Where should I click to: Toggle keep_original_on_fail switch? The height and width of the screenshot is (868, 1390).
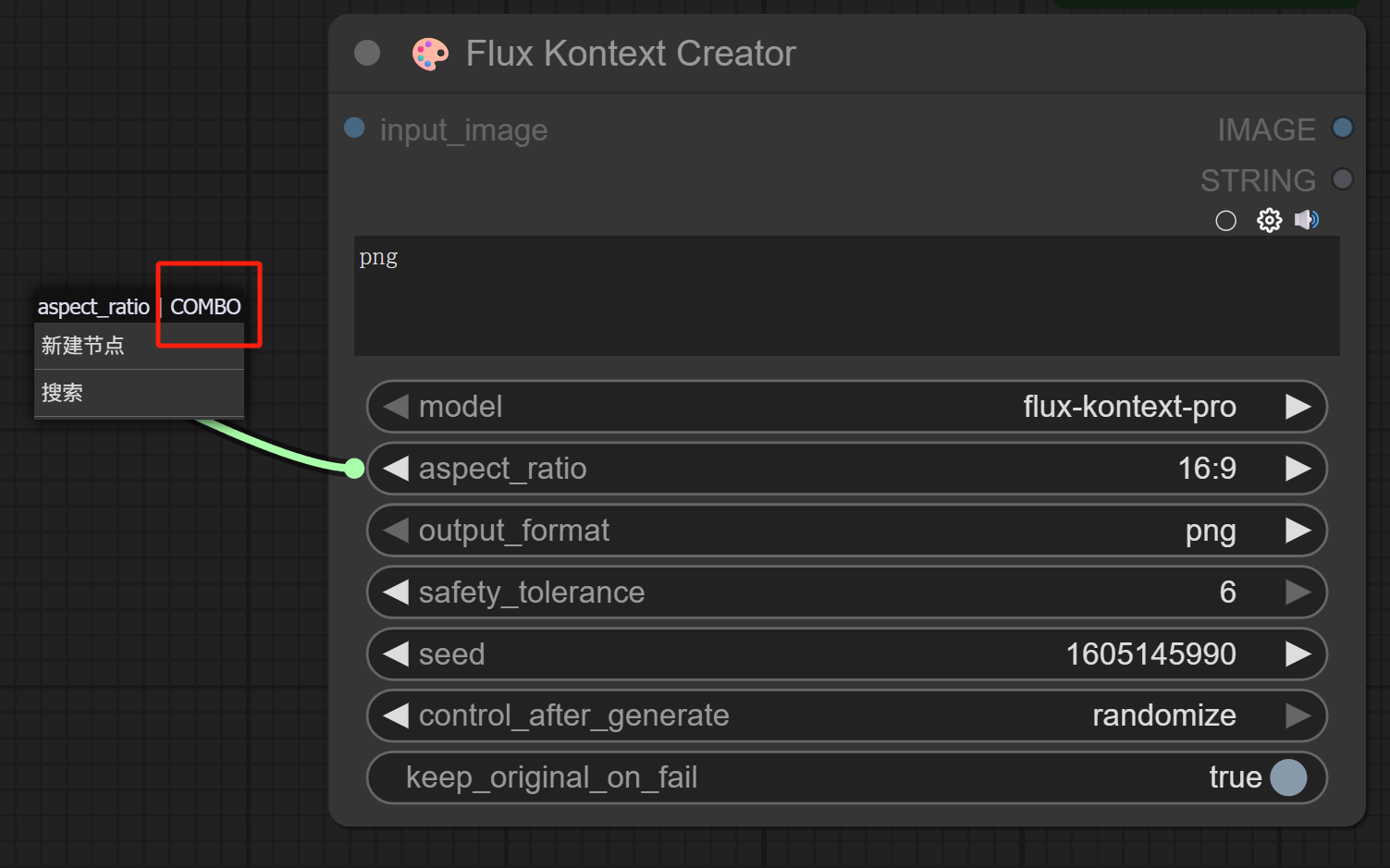1287,777
